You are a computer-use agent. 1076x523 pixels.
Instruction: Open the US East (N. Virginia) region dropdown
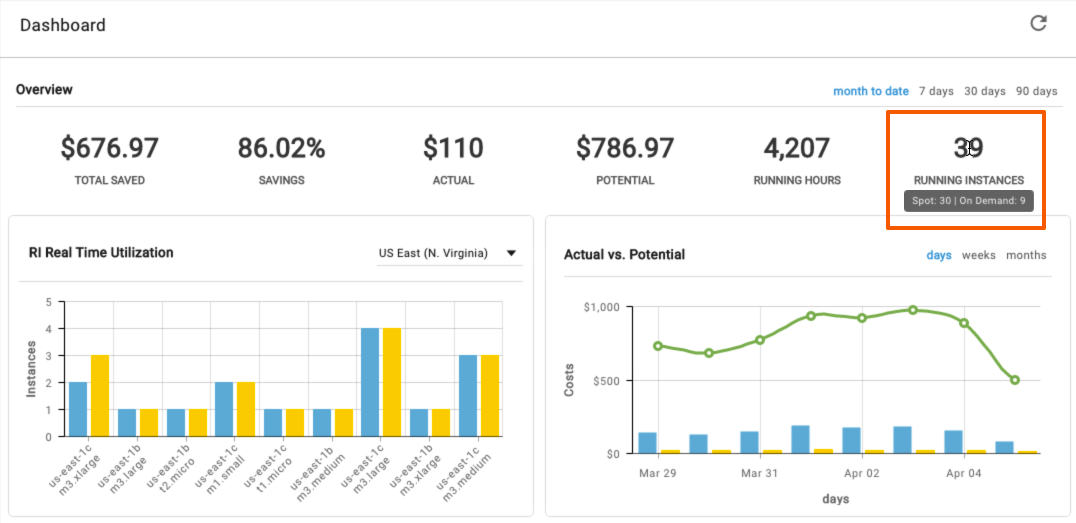tap(448, 253)
